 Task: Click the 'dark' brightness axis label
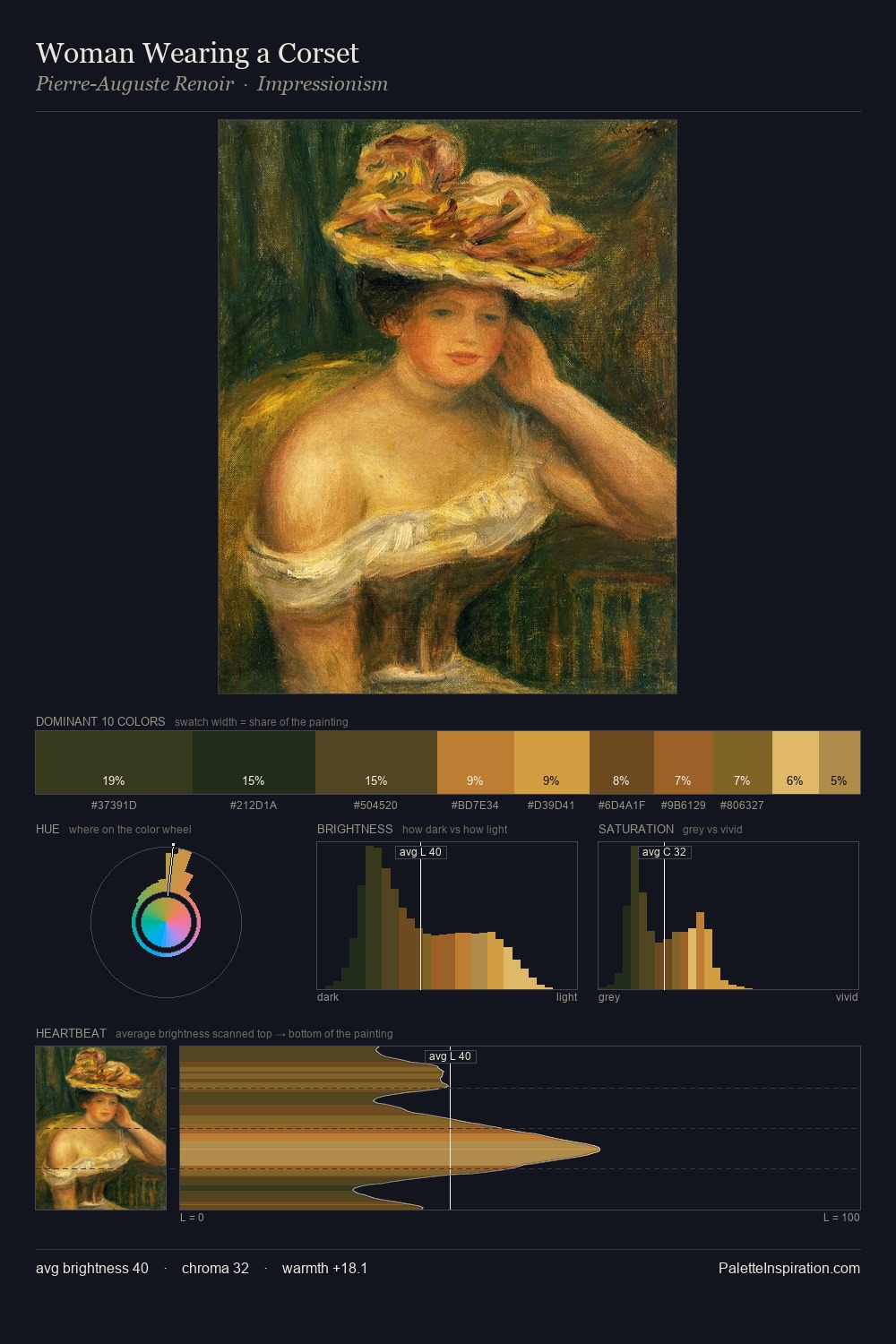coord(328,997)
